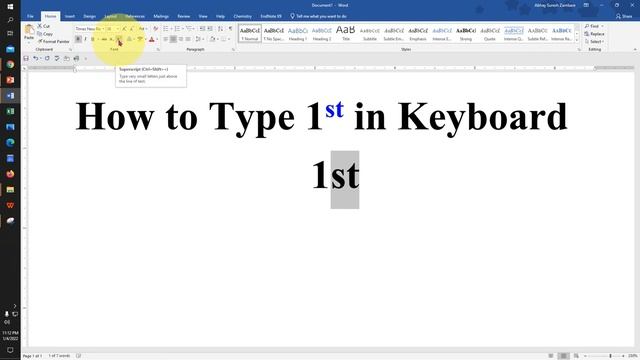Copy the selected text
This screenshot has height=360, width=640.
pos(45,34)
